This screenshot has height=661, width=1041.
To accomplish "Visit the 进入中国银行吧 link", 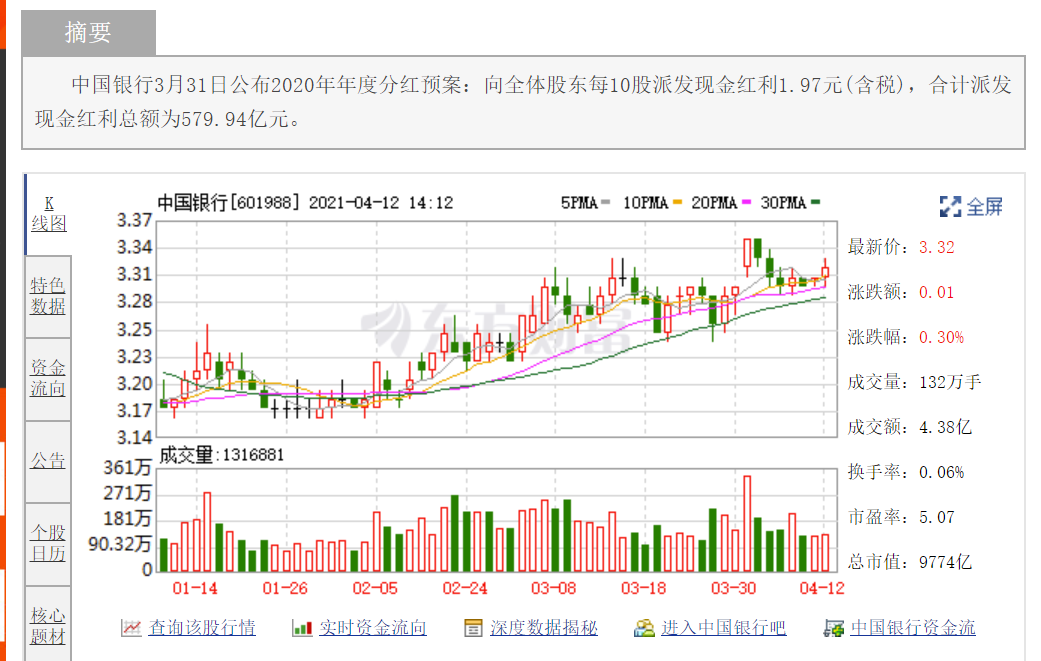I will point(724,627).
